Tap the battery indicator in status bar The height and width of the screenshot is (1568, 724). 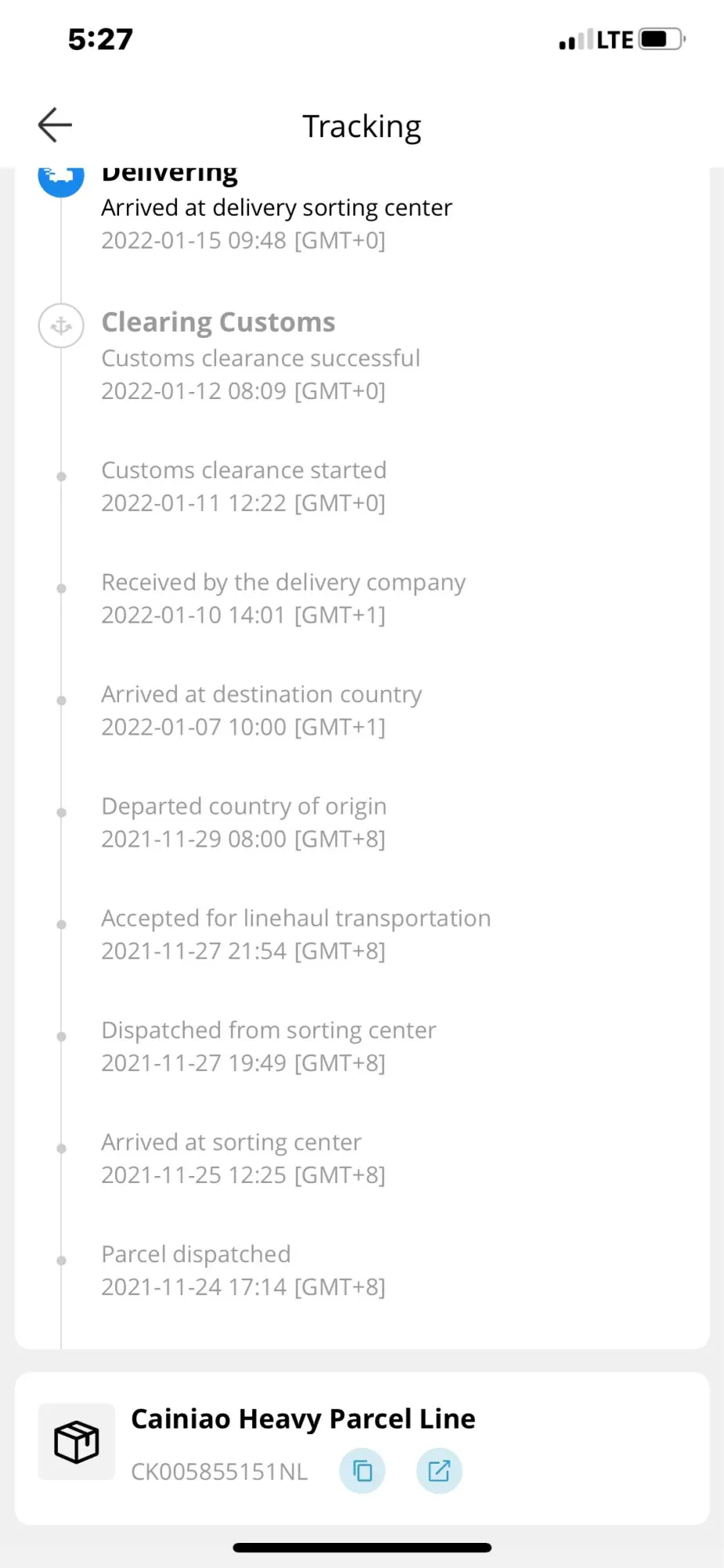pos(661,39)
